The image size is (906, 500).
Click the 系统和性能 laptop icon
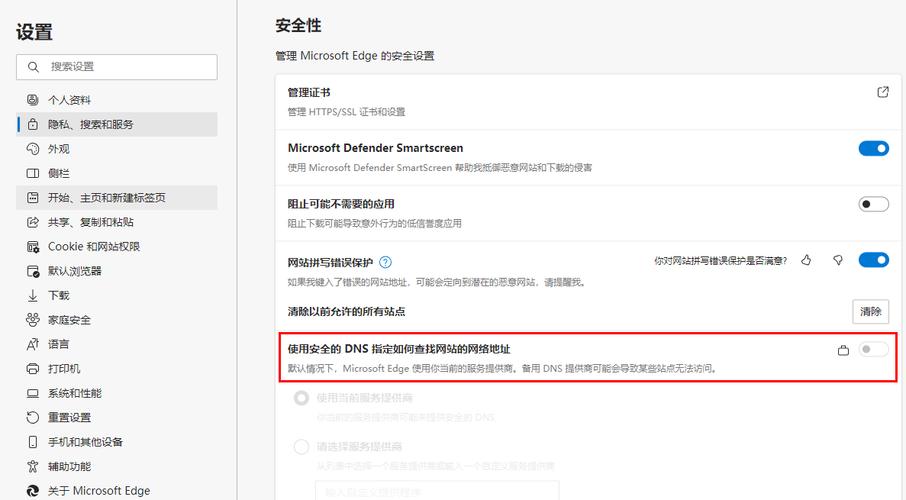point(33,393)
